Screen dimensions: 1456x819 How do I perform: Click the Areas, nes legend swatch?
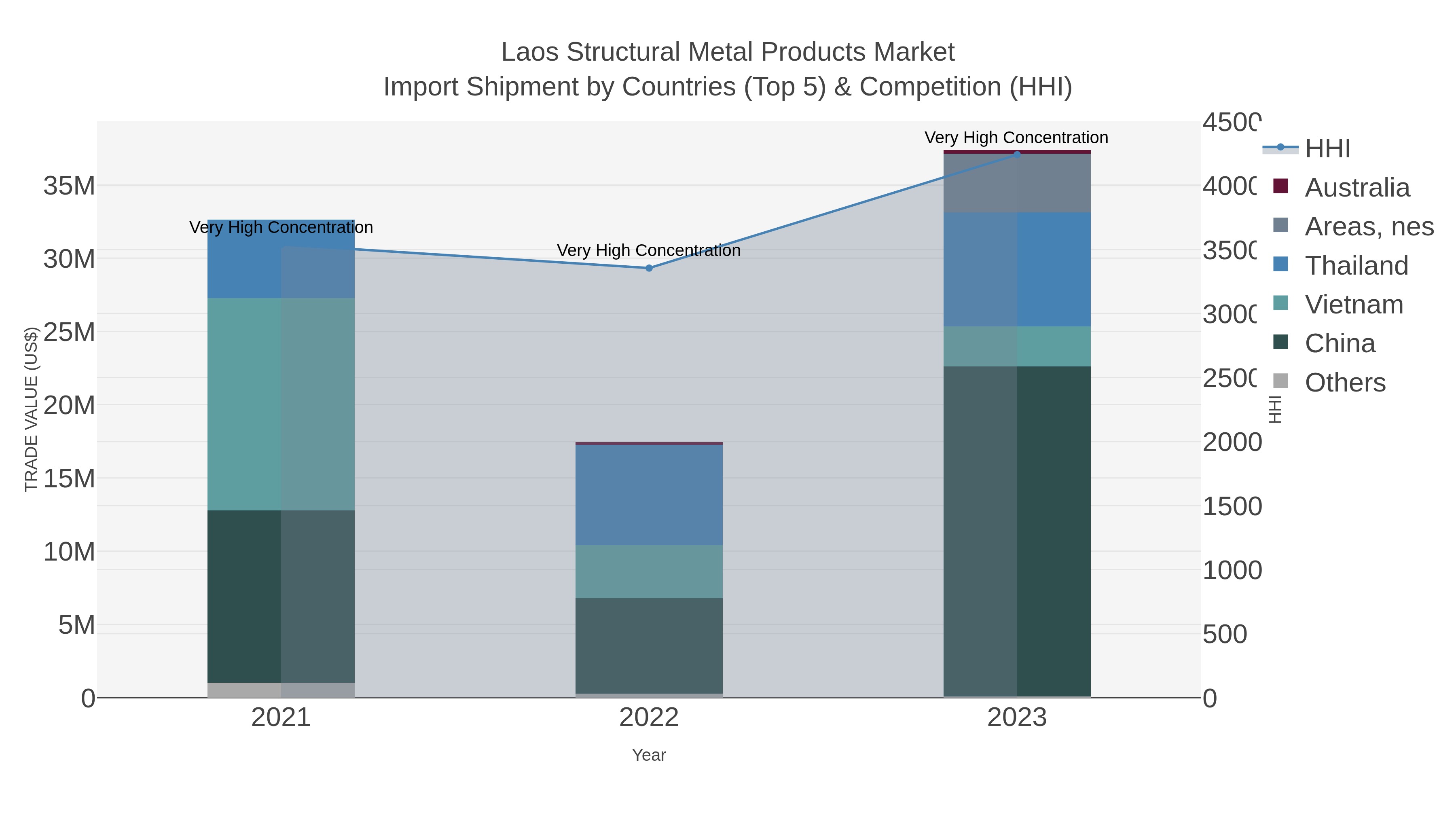pos(1281,225)
